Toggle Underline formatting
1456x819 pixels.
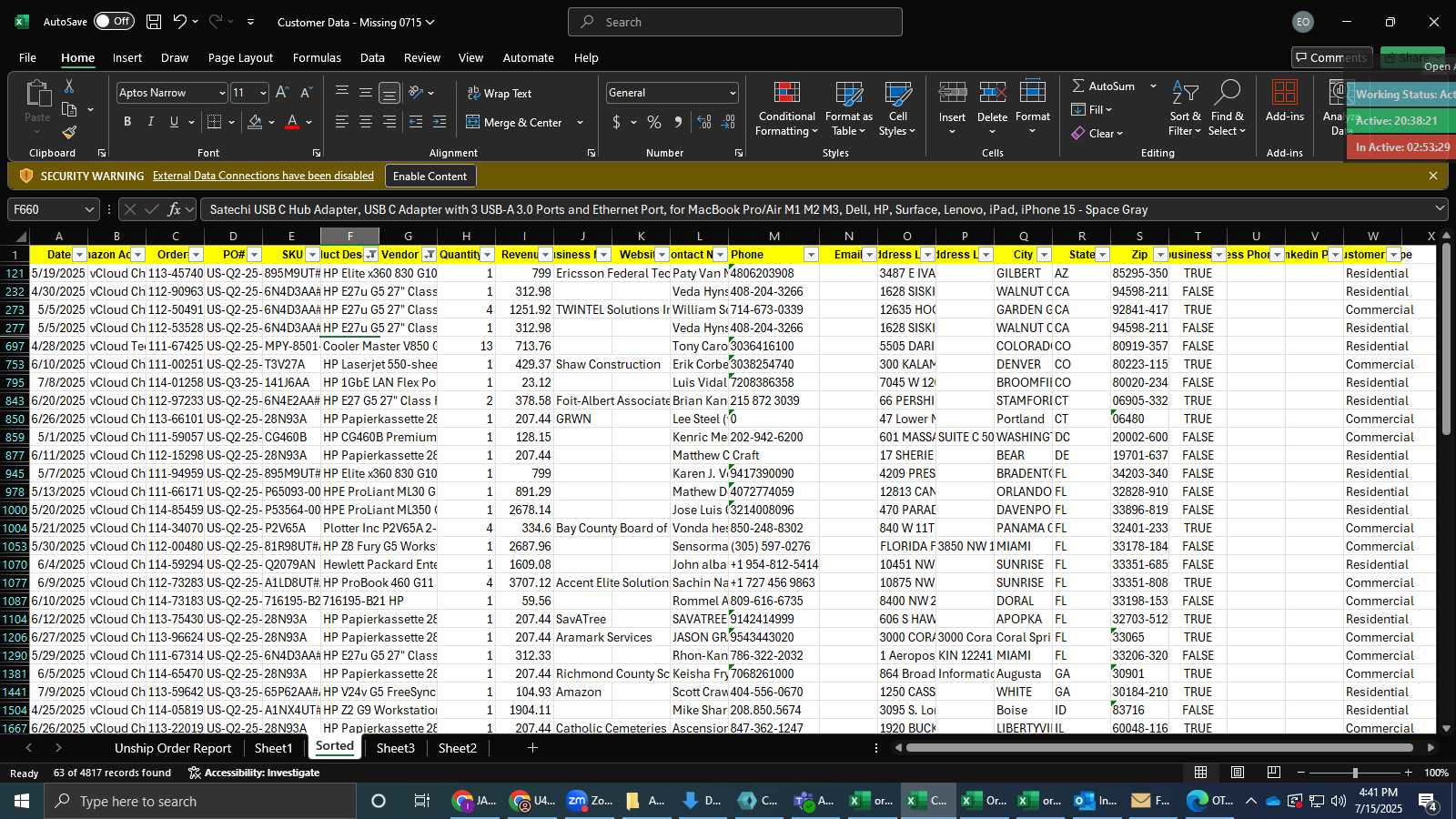click(174, 122)
